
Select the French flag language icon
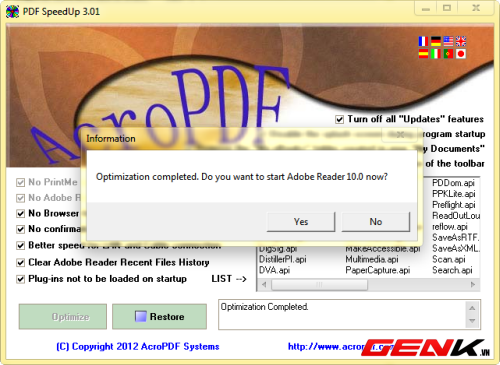tap(423, 41)
